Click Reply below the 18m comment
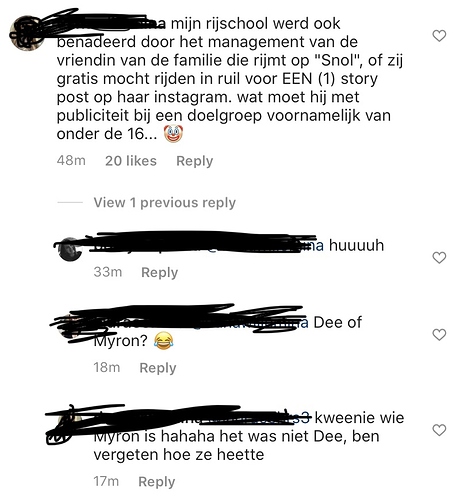This screenshot has height=499, width=471. click(158, 368)
